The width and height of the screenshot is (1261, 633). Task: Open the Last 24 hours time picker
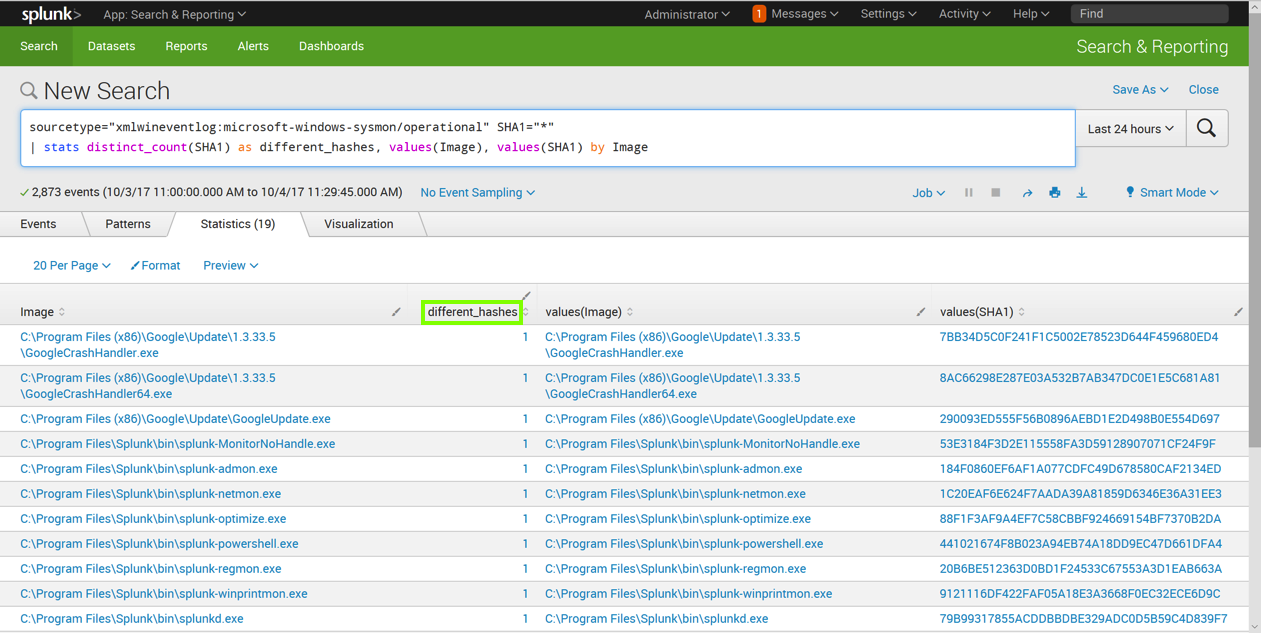point(1130,129)
